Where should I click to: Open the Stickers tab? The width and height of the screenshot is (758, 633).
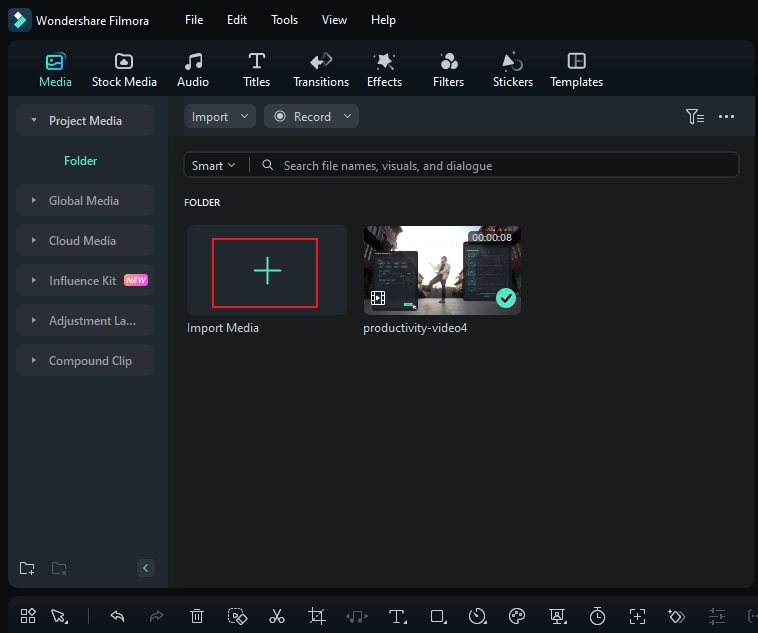tap(512, 70)
